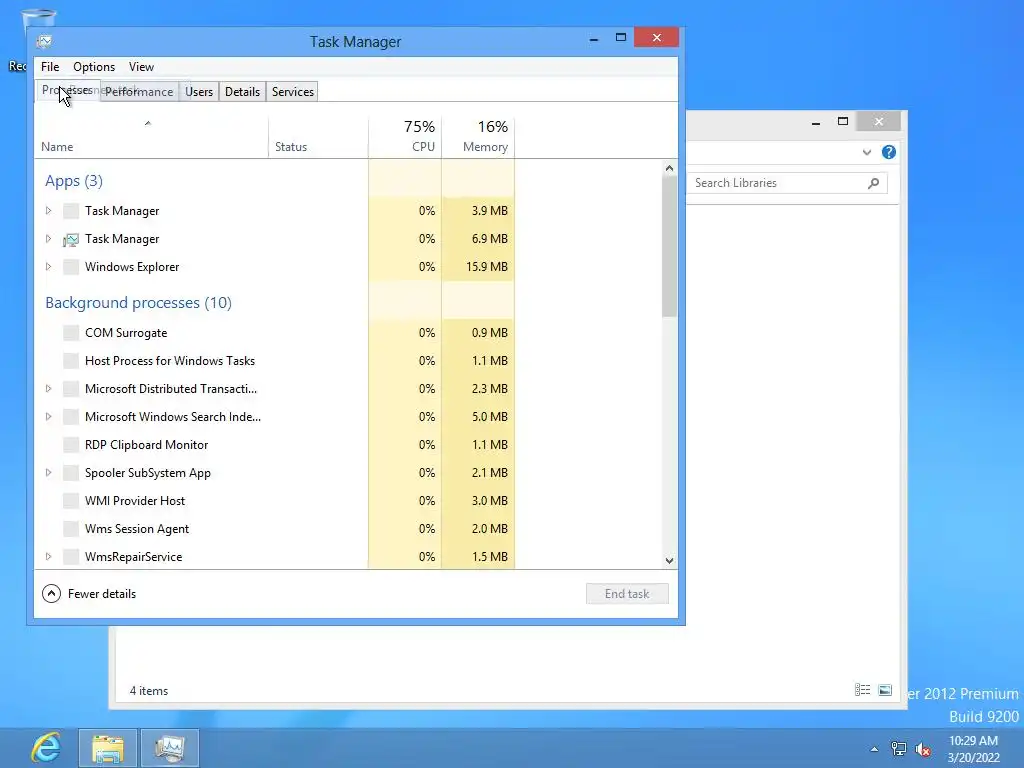The image size is (1024, 768).
Task: Click the 15.9 MB memory value
Action: [x=487, y=266]
